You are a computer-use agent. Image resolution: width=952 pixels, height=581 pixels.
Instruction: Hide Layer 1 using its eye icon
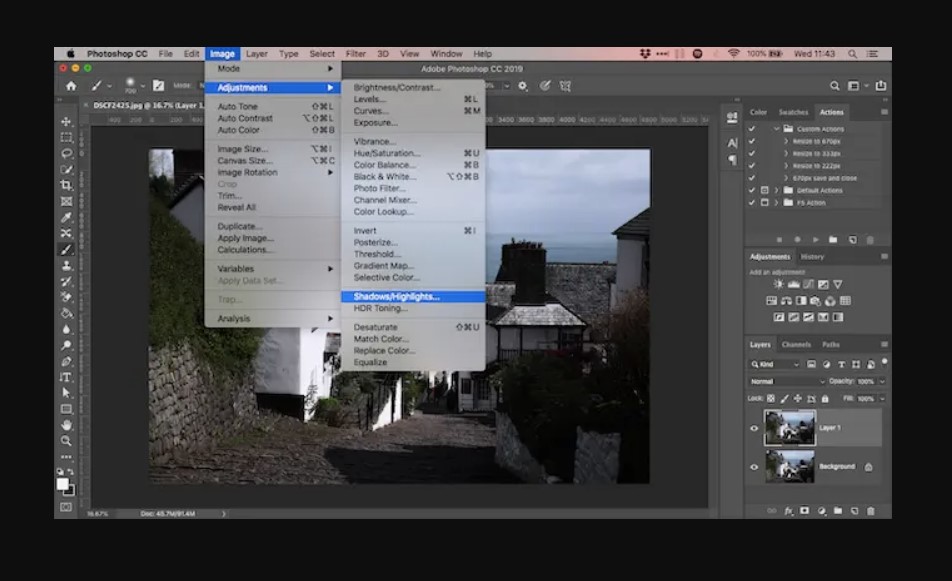tap(754, 428)
